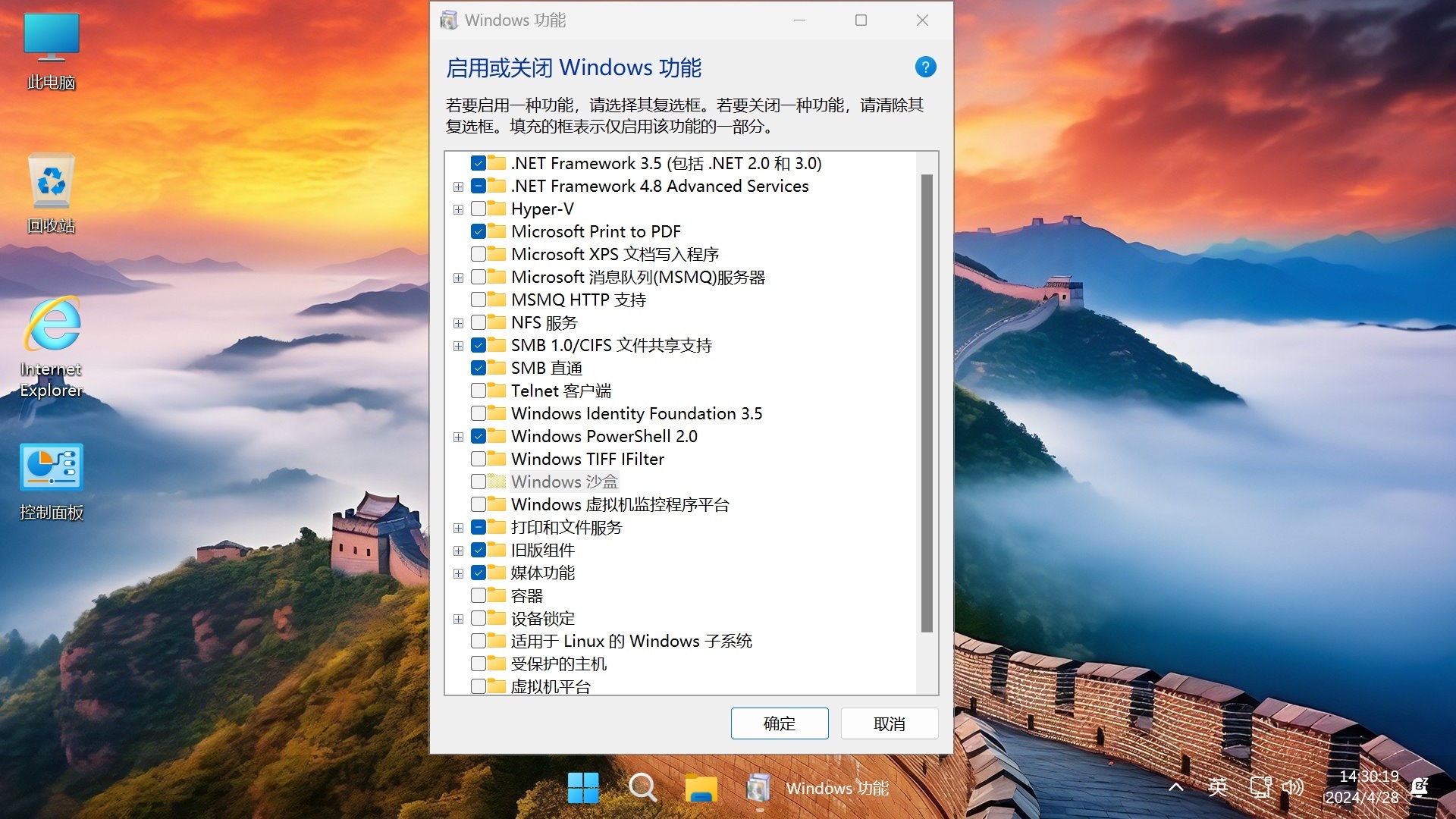The height and width of the screenshot is (819, 1456).
Task: Click the volume icon in the system tray
Action: click(x=1293, y=787)
